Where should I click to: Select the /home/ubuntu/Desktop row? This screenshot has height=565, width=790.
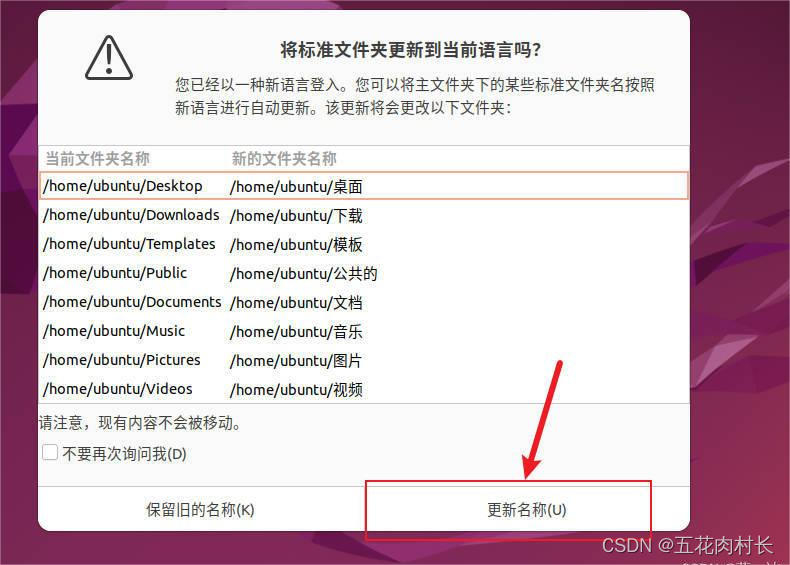(x=364, y=186)
